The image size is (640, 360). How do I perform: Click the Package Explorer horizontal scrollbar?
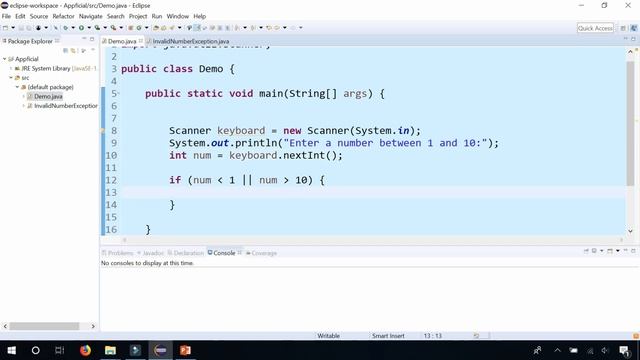tap(44, 326)
